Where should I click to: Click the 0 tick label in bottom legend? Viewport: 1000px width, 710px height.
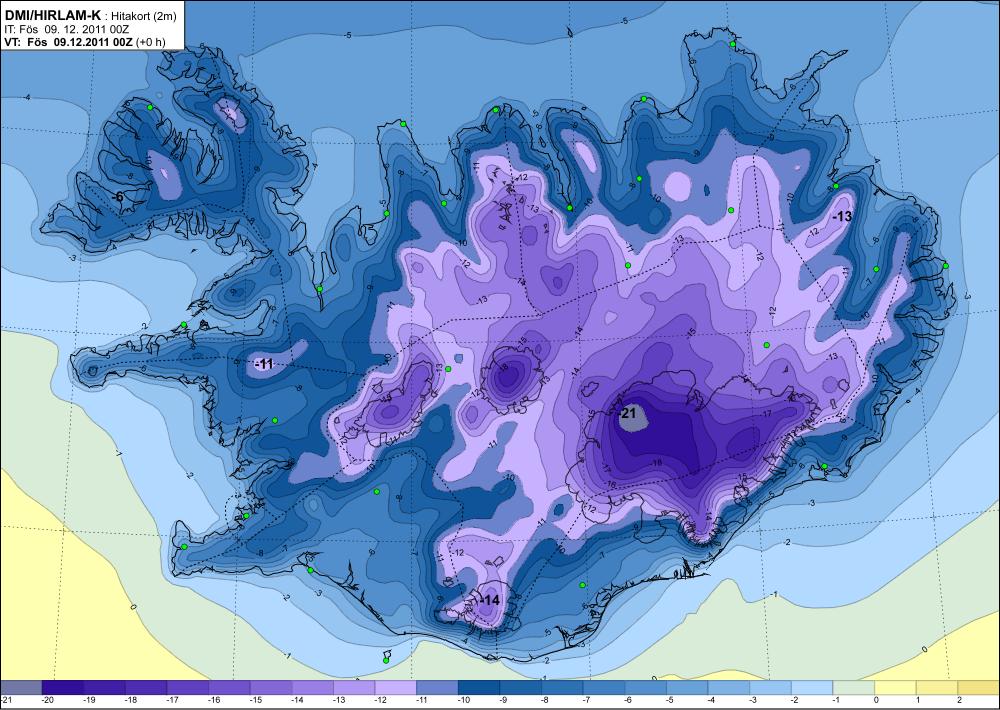coord(876,700)
